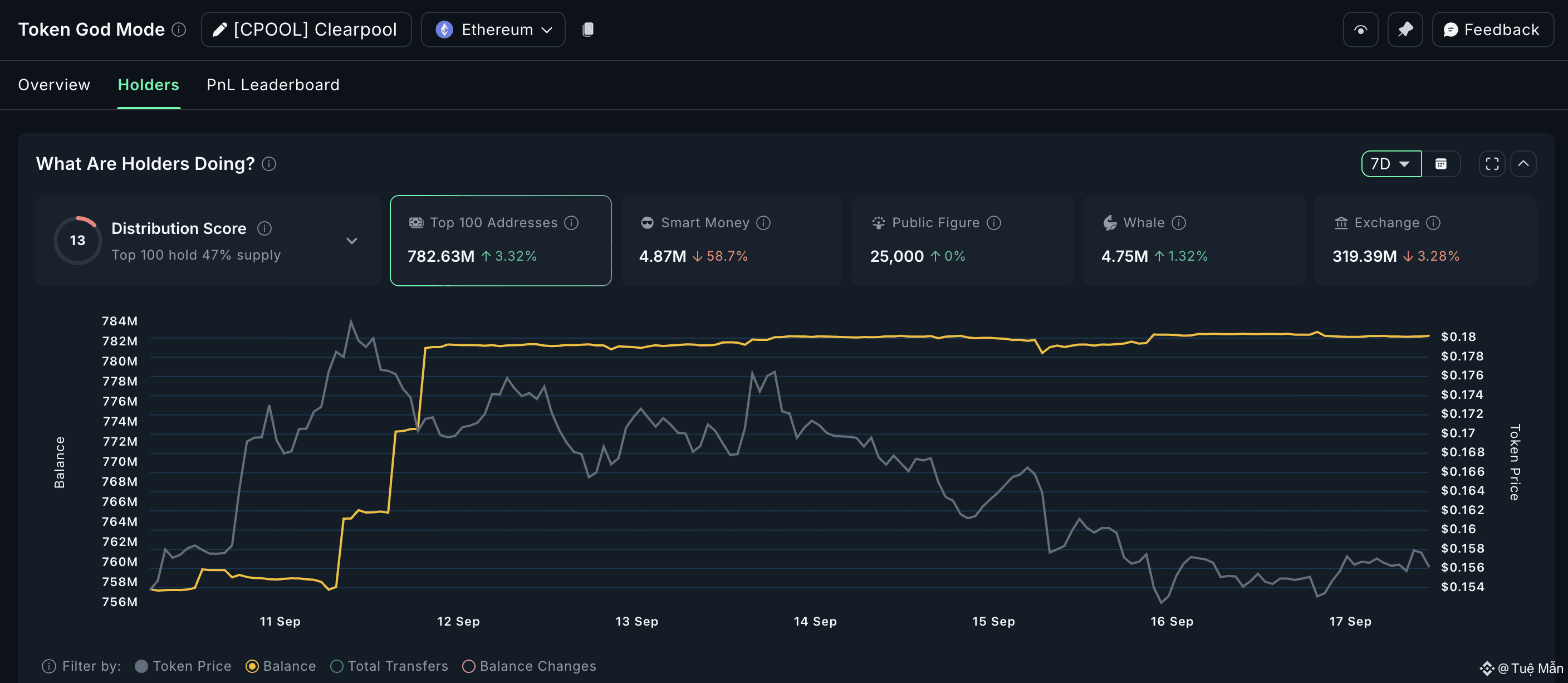Click the Public Figure people icon
Image resolution: width=1568 pixels, height=683 pixels.
click(878, 223)
